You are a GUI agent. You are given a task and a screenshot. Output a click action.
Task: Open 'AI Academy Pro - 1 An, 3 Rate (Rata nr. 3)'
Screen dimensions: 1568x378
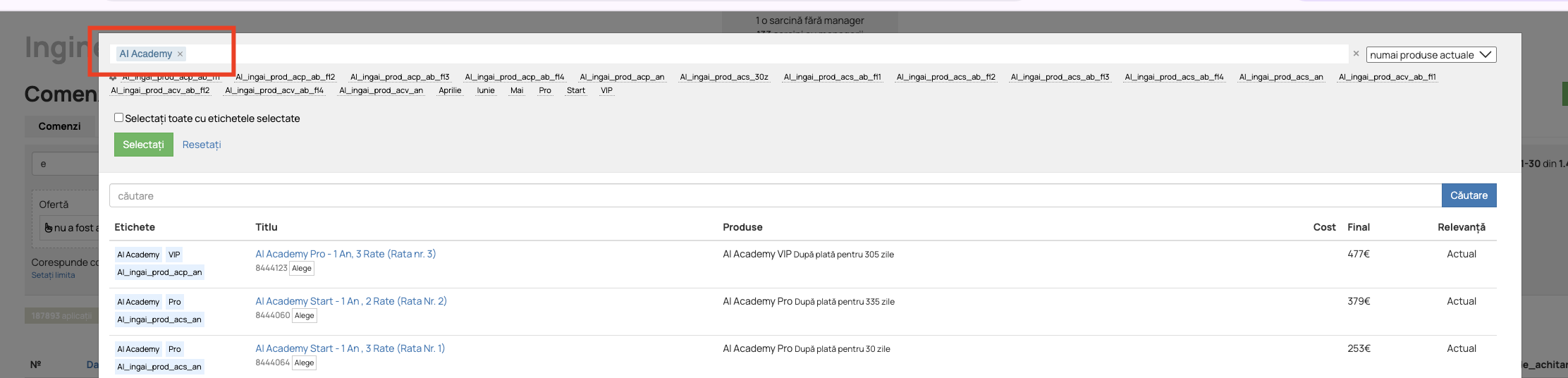click(345, 254)
